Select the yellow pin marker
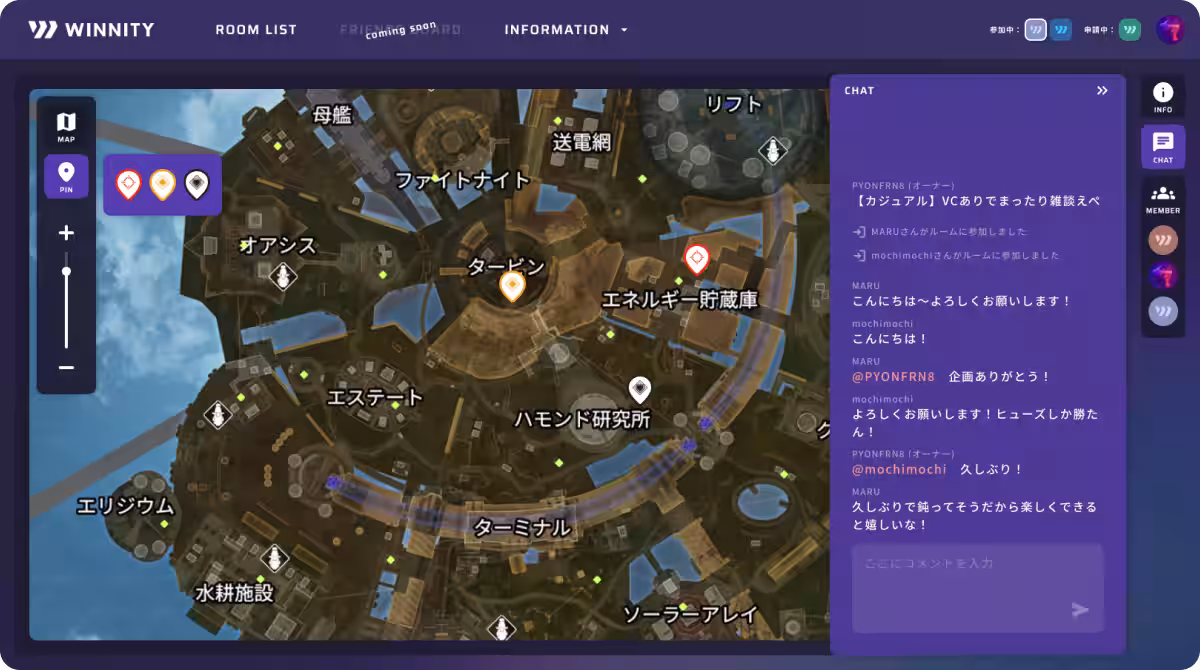1200x670 pixels. coord(162,183)
